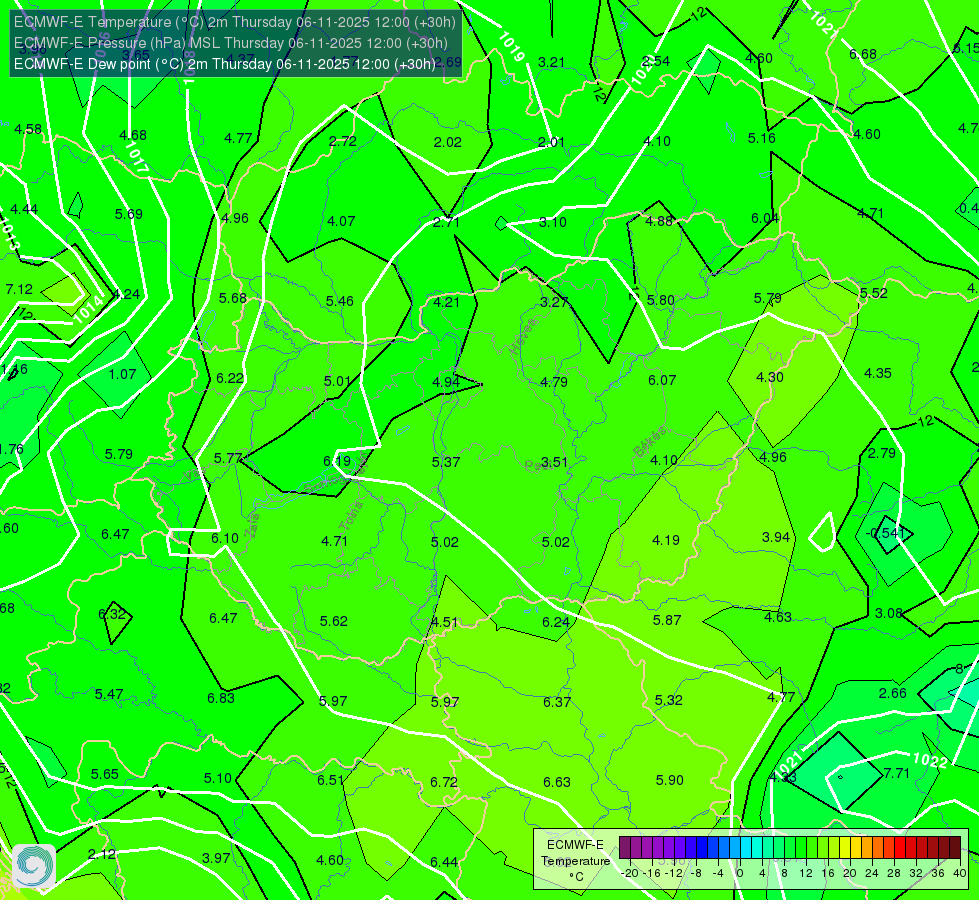Click the 5.47 value on the map
The image size is (979, 900).
pyautogui.click(x=109, y=695)
